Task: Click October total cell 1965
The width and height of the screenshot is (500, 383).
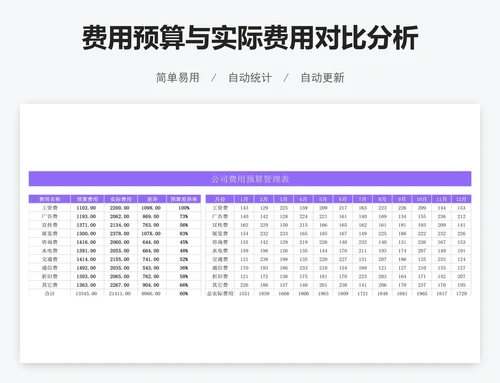Action: coord(422,294)
